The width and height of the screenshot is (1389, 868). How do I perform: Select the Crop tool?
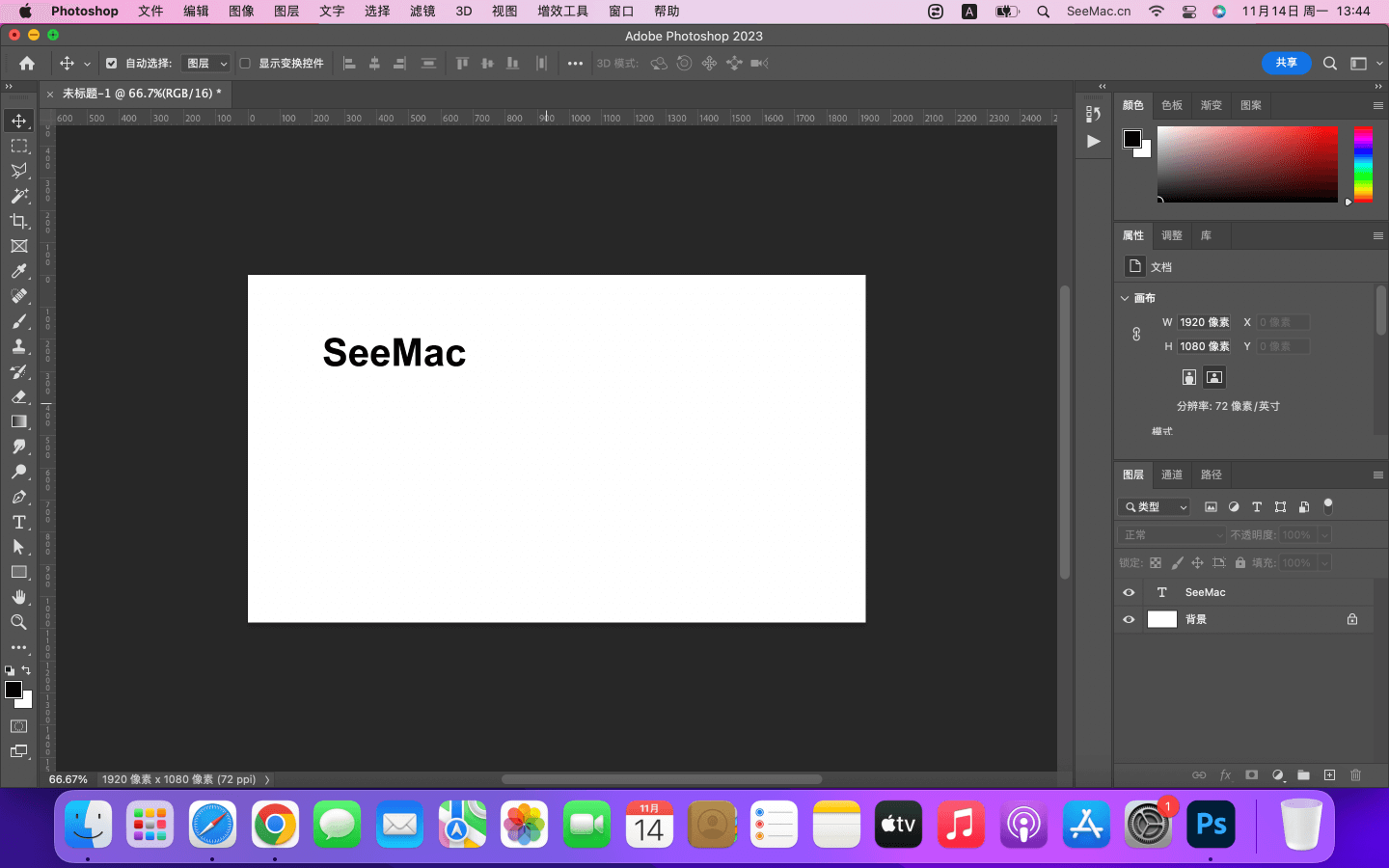[18, 221]
